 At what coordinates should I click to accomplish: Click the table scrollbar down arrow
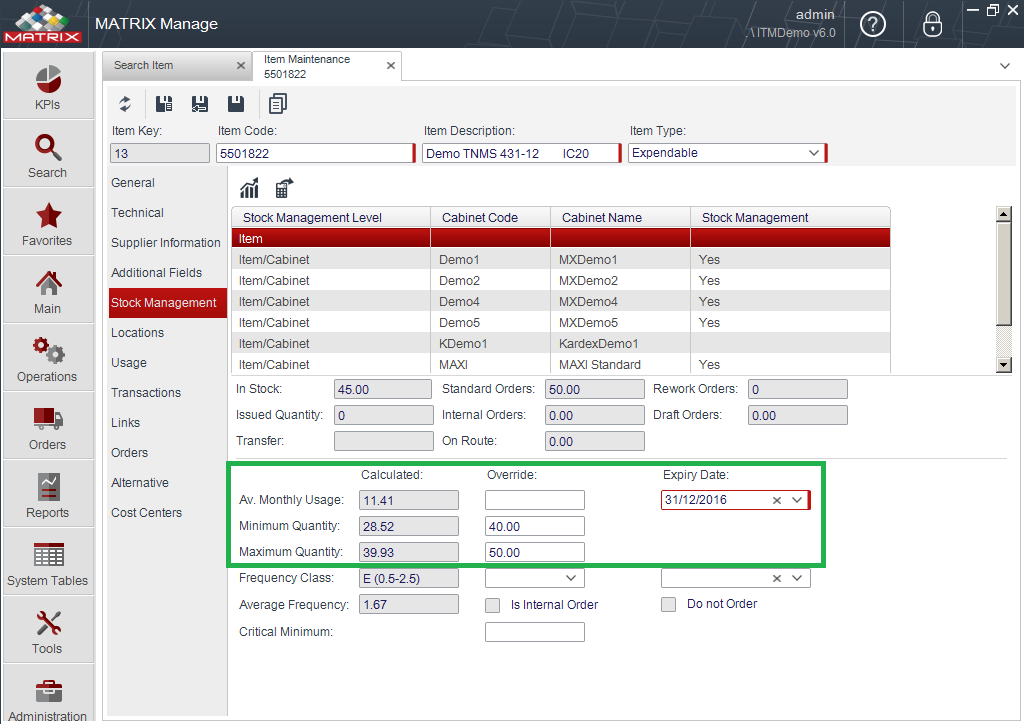pos(1004,365)
